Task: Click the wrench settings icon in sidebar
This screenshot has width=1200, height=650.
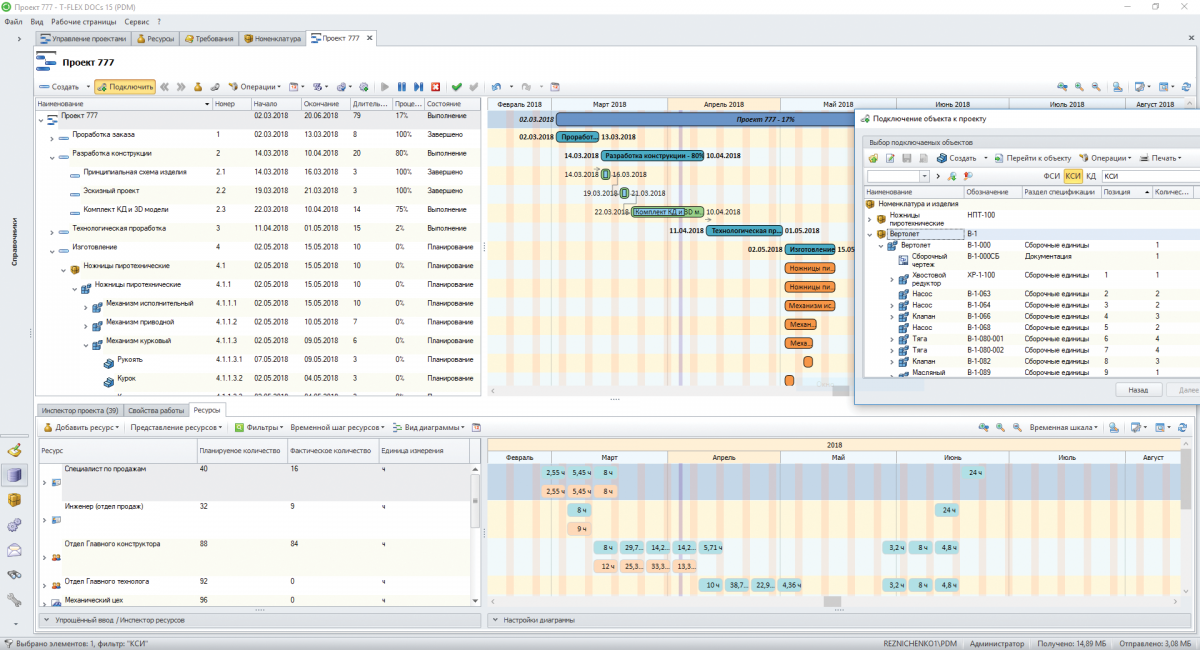Action: click(x=14, y=600)
